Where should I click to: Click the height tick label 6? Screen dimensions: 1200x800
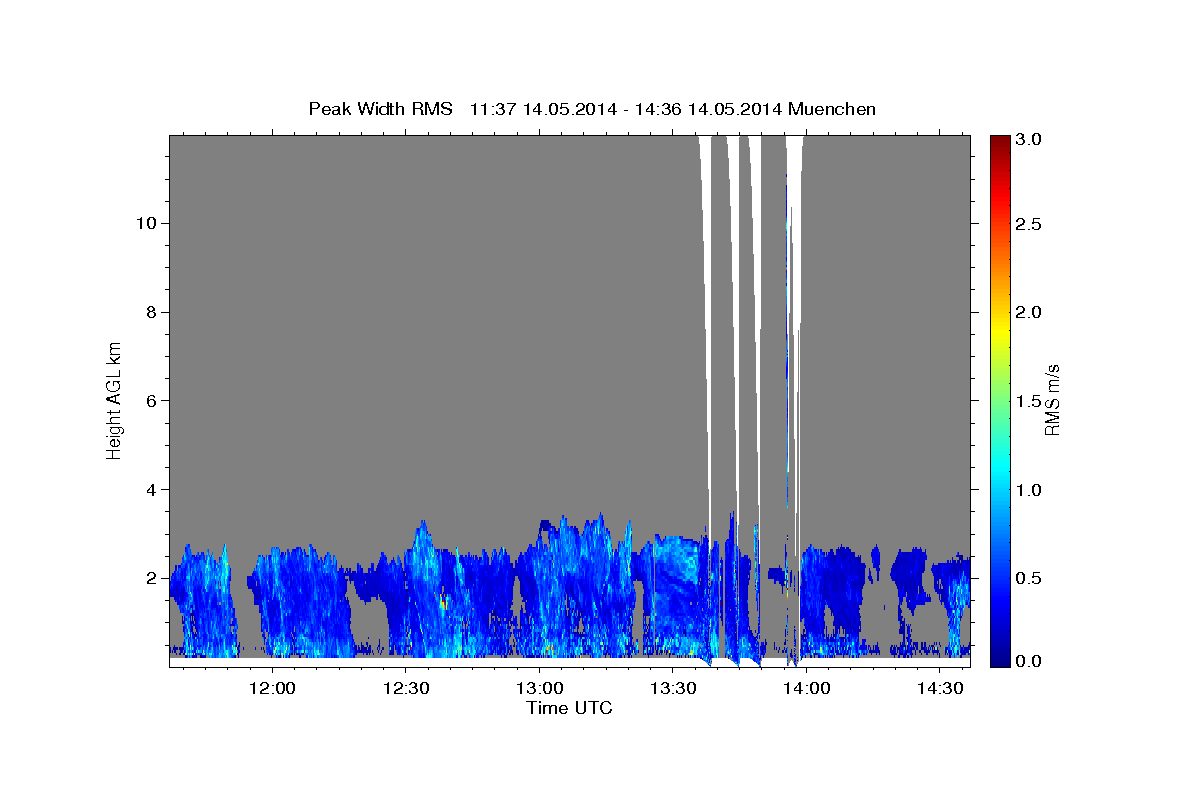coord(149,401)
